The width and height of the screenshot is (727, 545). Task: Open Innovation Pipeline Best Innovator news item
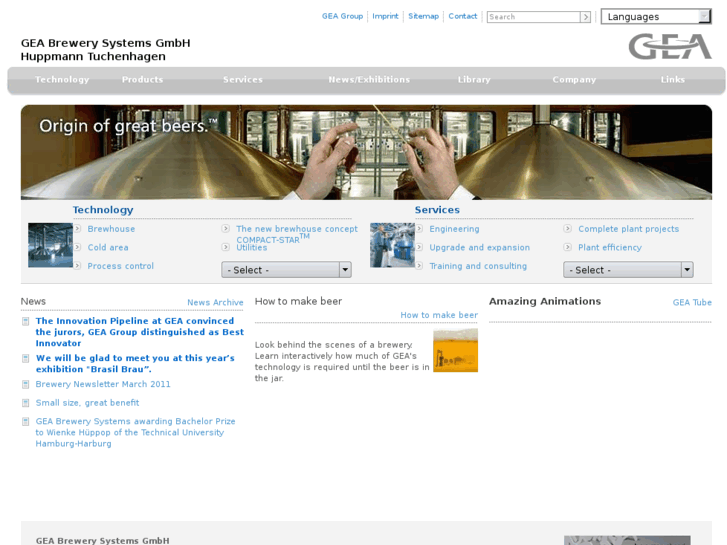coord(140,332)
